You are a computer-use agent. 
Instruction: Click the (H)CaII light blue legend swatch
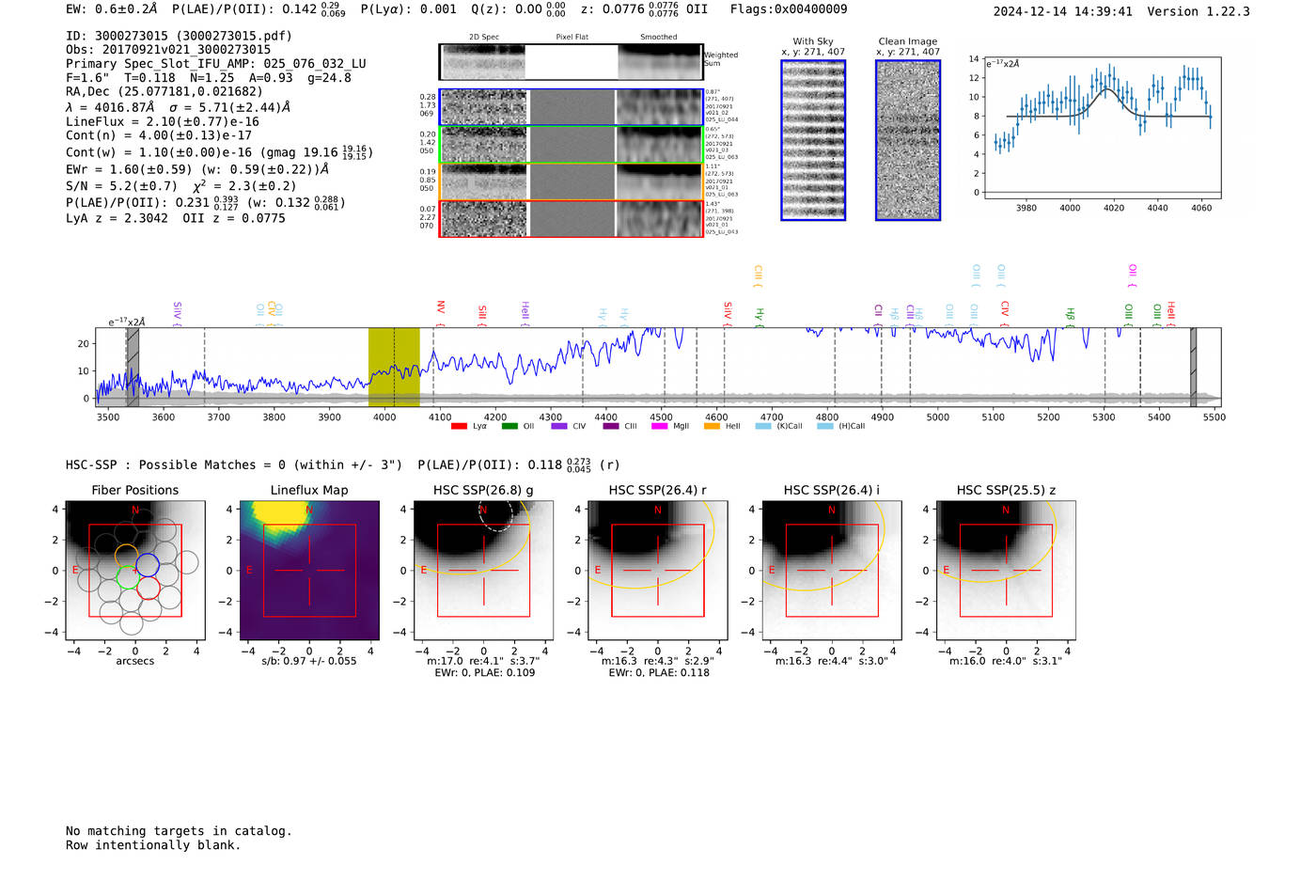[825, 426]
